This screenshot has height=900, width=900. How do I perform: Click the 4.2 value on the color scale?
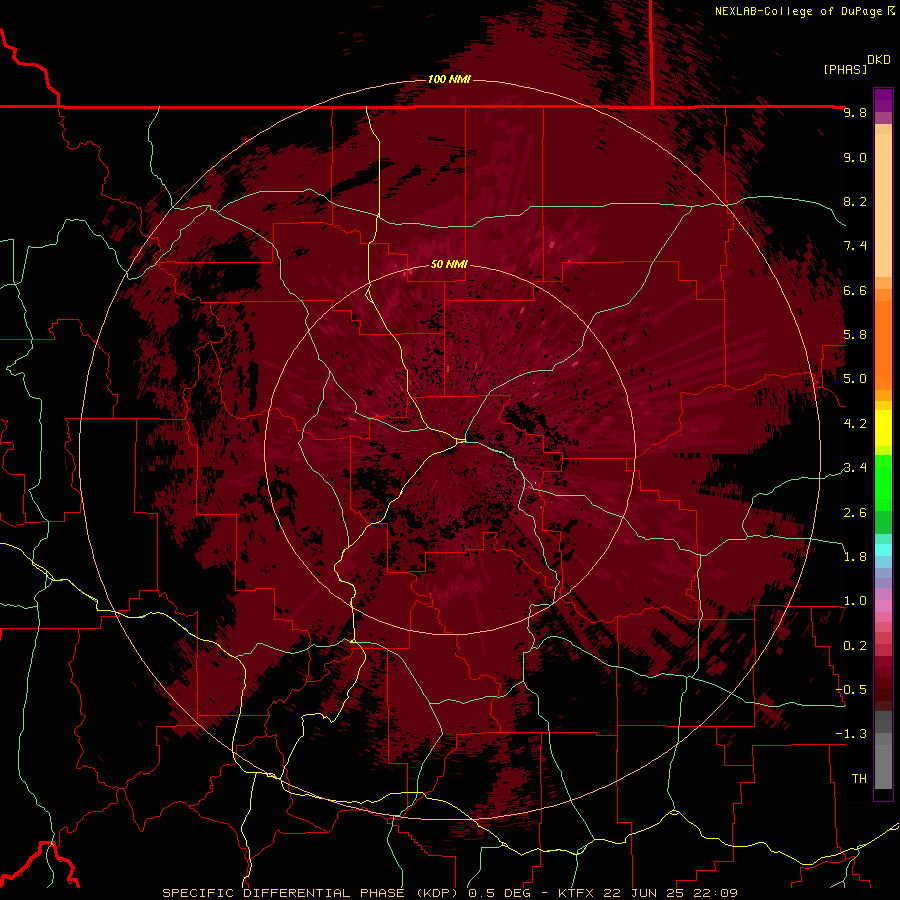point(855,424)
